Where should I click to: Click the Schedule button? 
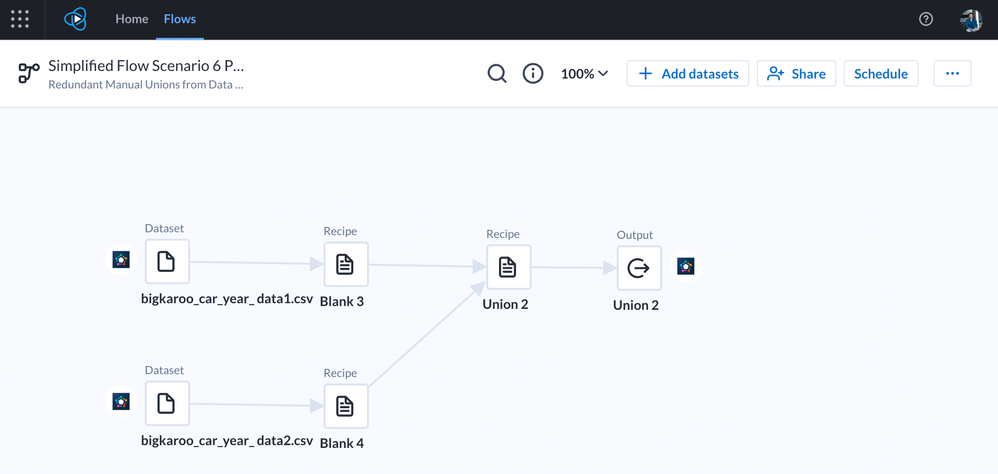coord(881,74)
